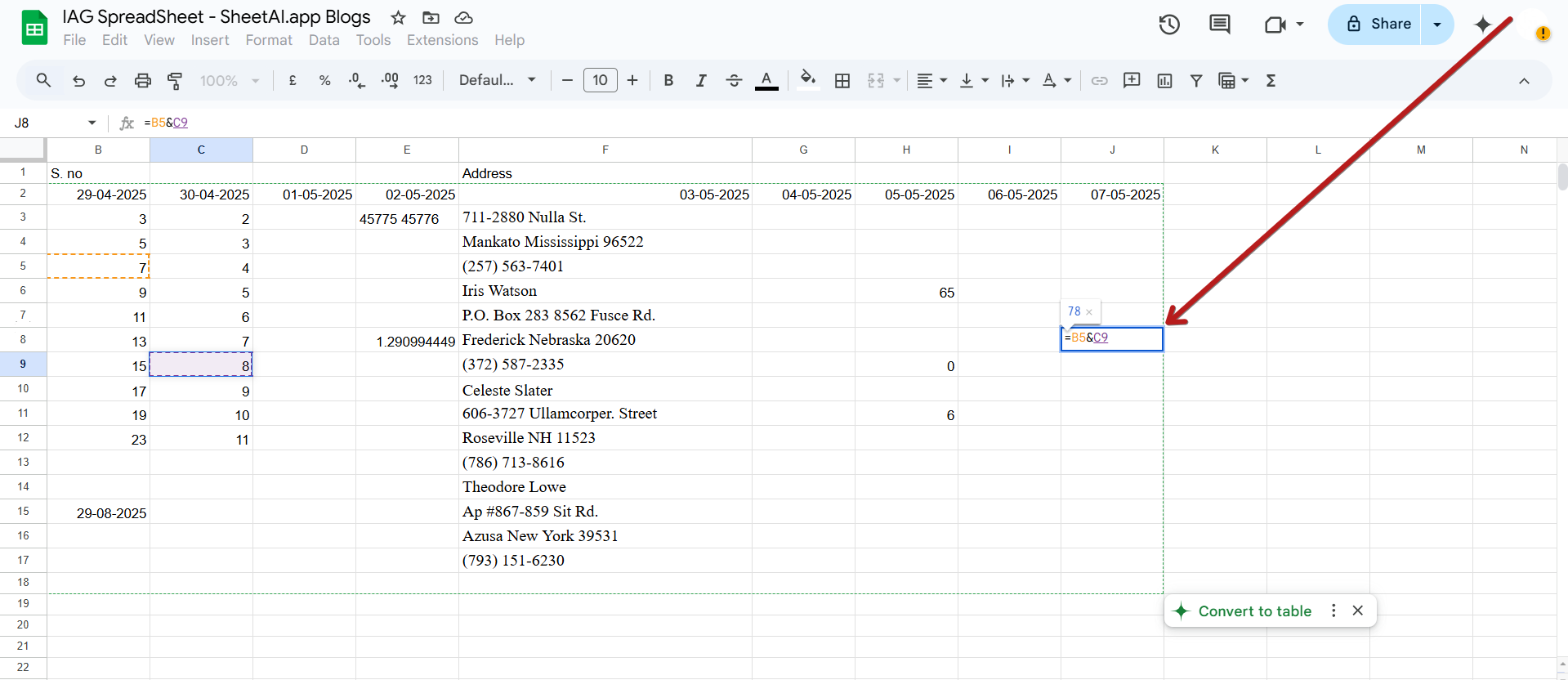Open Convert to table more options
Viewport: 1568px width, 680px height.
click(x=1333, y=611)
